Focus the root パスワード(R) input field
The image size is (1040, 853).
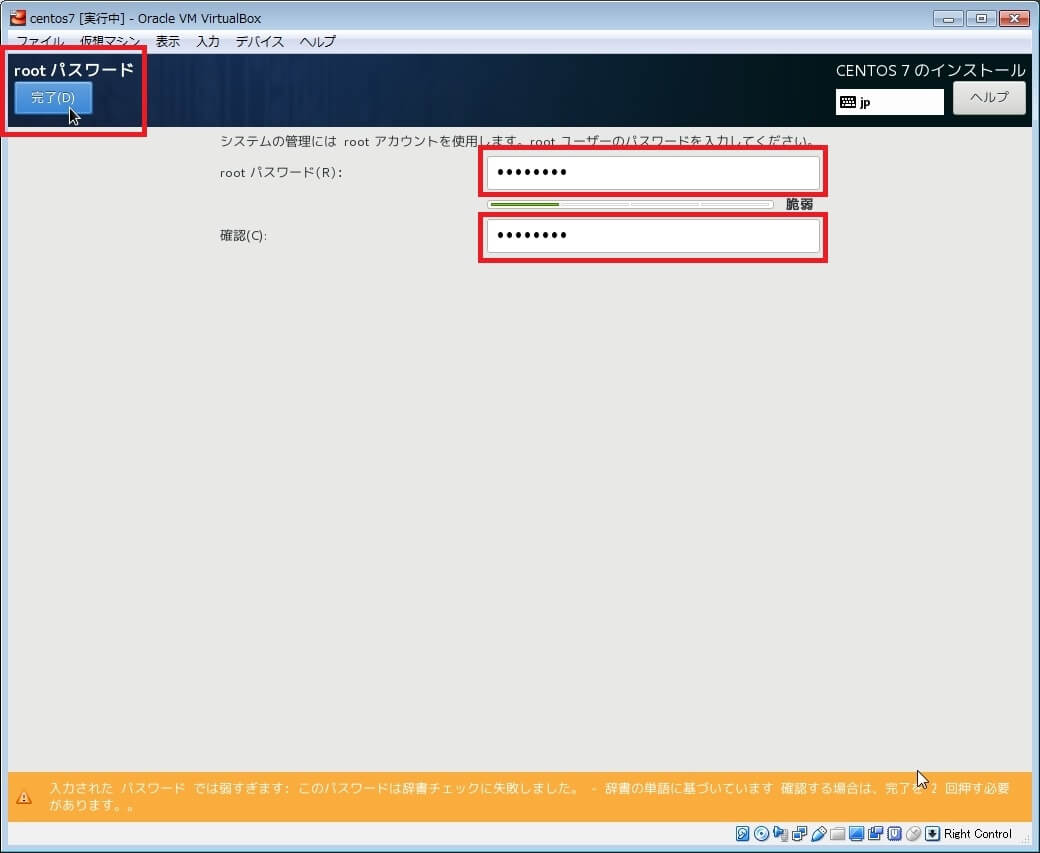coord(653,173)
